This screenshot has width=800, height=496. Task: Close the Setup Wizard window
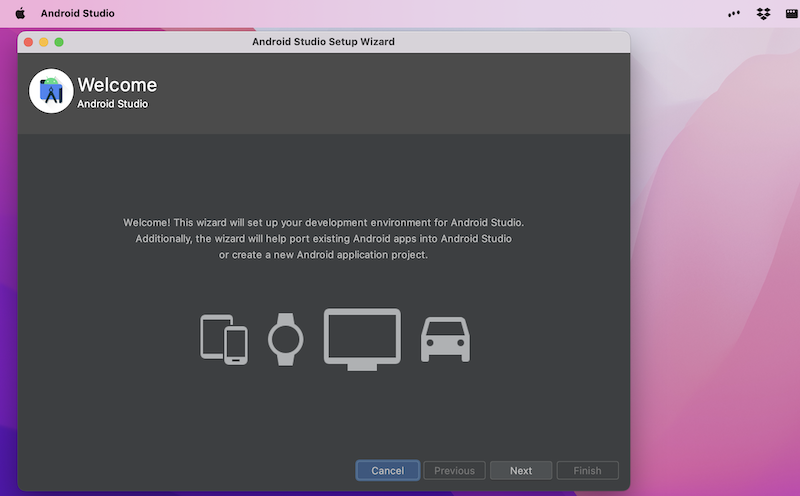pos(28,42)
